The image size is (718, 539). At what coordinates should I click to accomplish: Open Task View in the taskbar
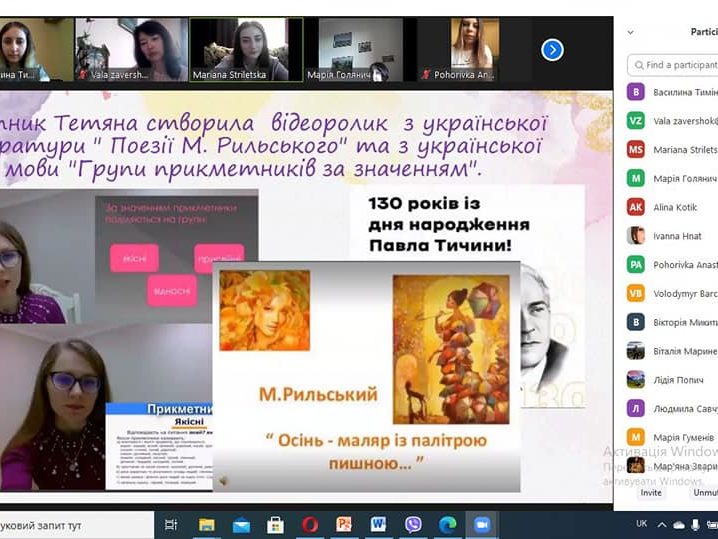click(171, 524)
